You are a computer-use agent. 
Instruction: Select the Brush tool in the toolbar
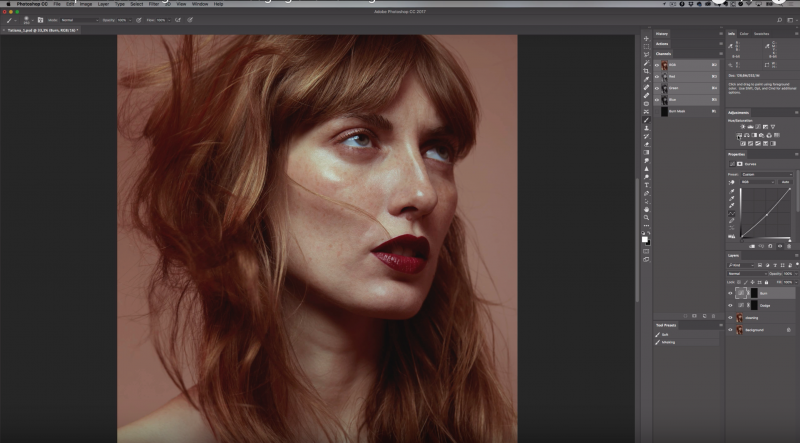point(646,119)
